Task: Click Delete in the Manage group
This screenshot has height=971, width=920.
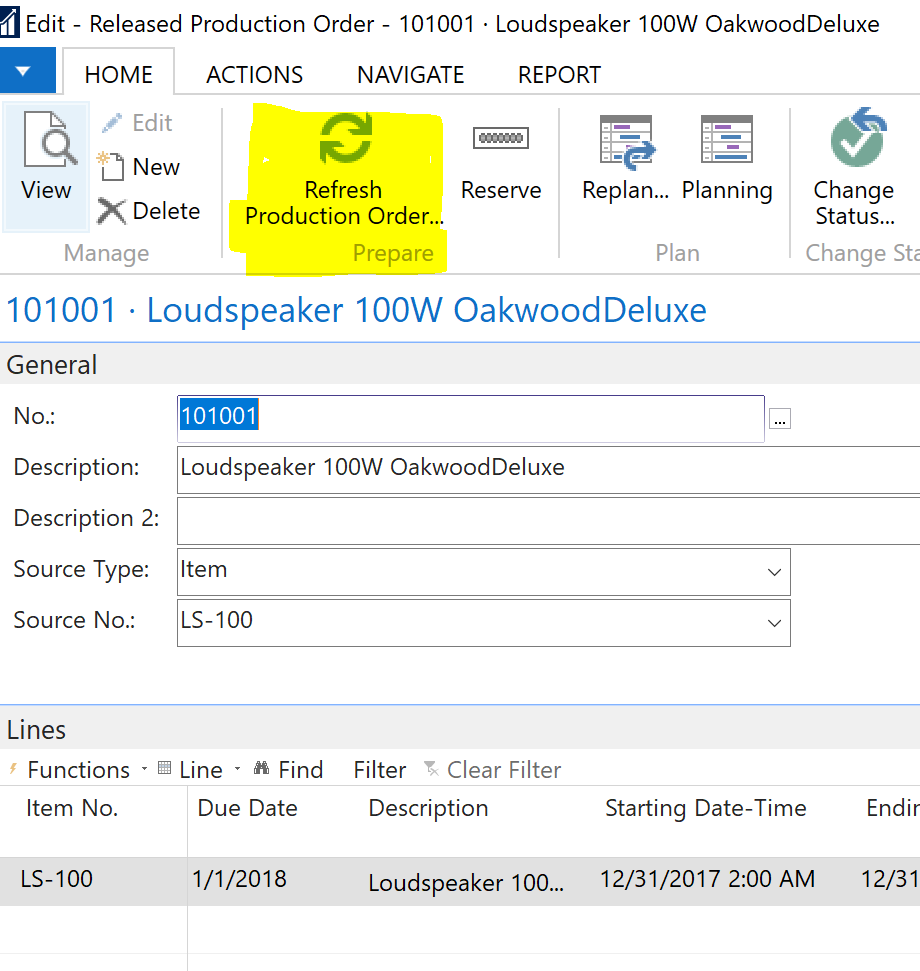Action: click(149, 211)
